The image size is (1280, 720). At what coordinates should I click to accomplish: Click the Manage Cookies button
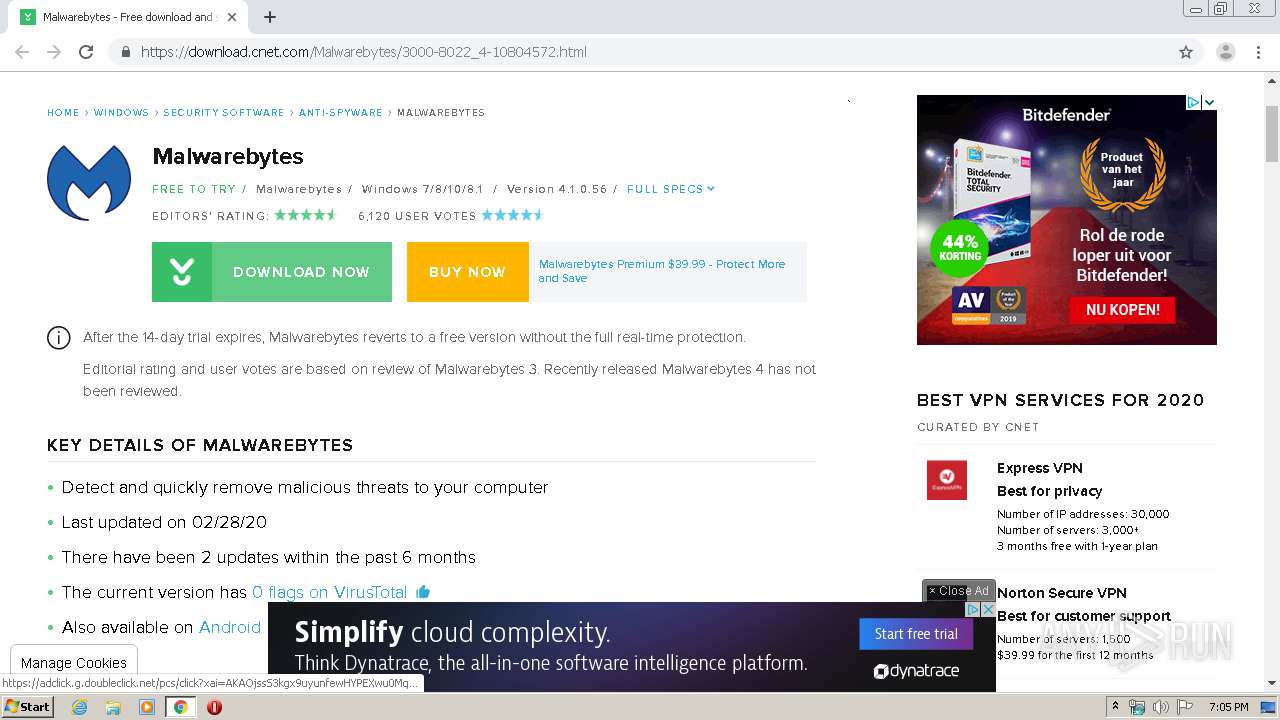tap(74, 662)
